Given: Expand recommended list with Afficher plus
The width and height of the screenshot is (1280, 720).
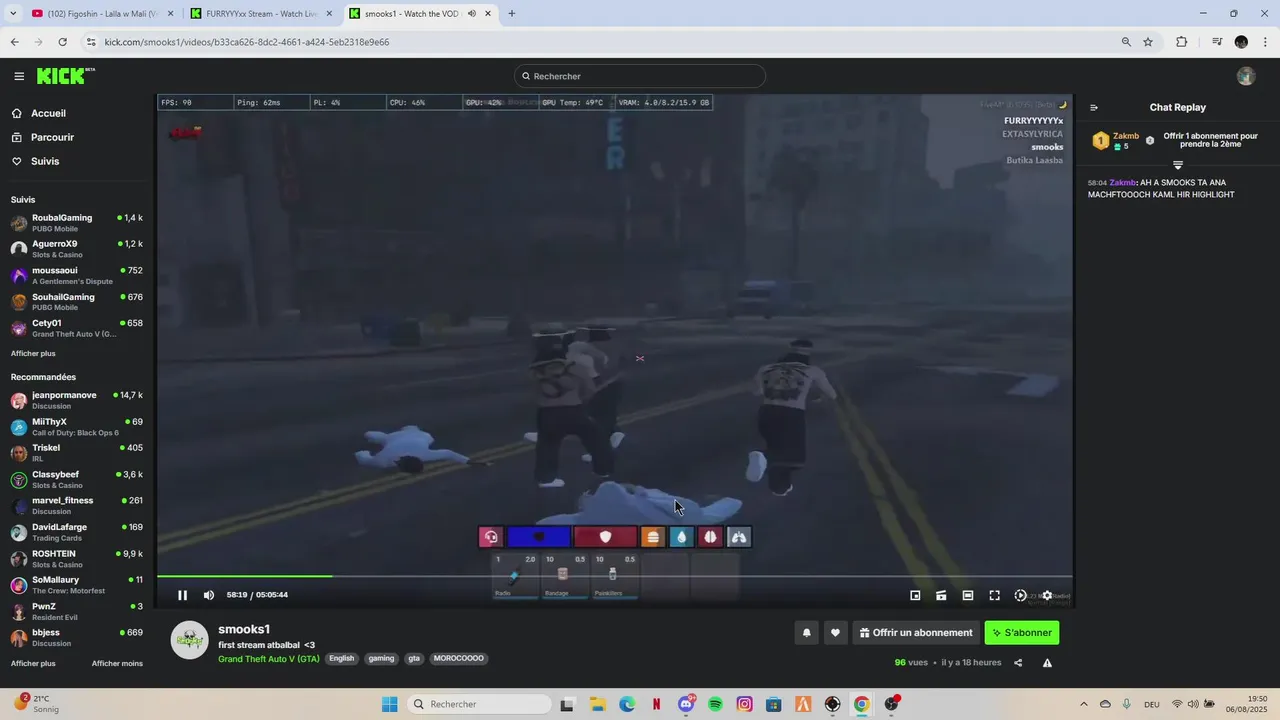Looking at the screenshot, I should coord(33,663).
